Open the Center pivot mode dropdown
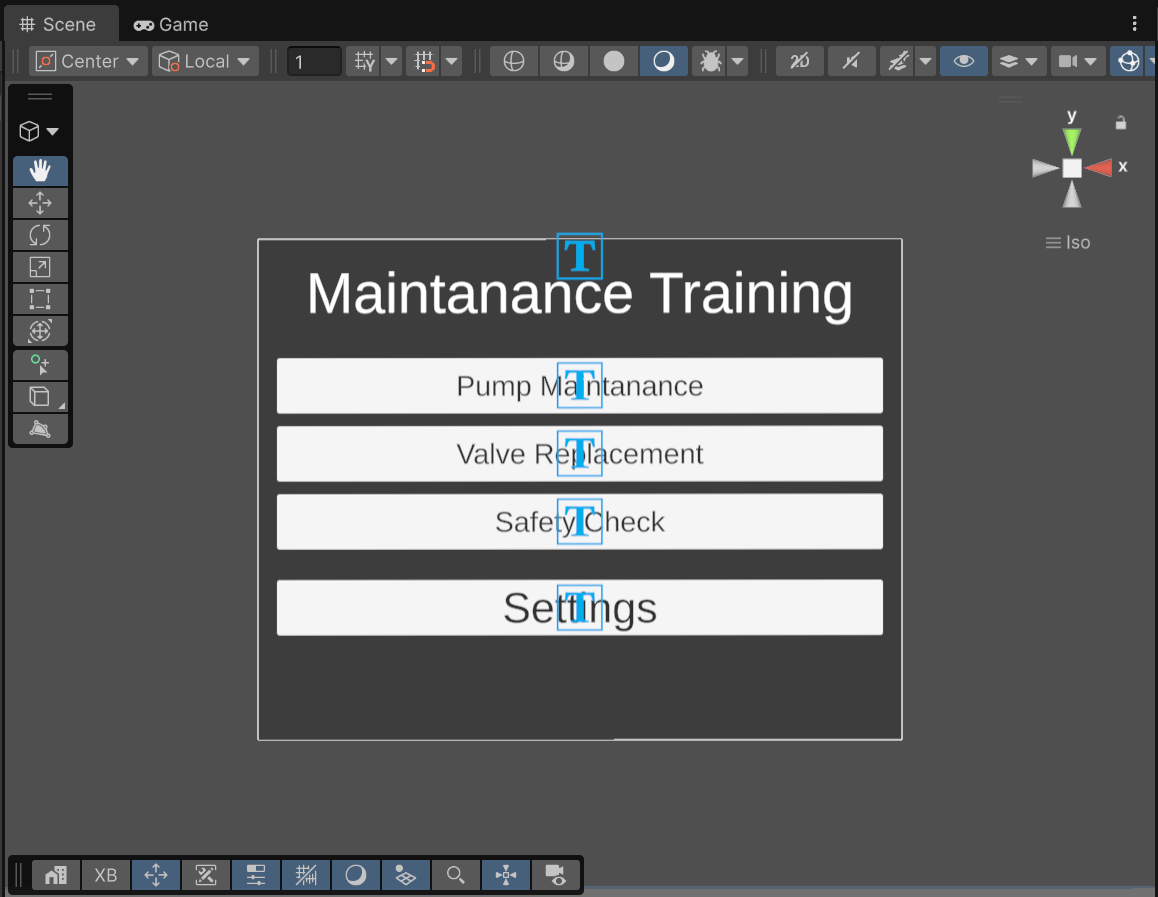 pyautogui.click(x=89, y=61)
